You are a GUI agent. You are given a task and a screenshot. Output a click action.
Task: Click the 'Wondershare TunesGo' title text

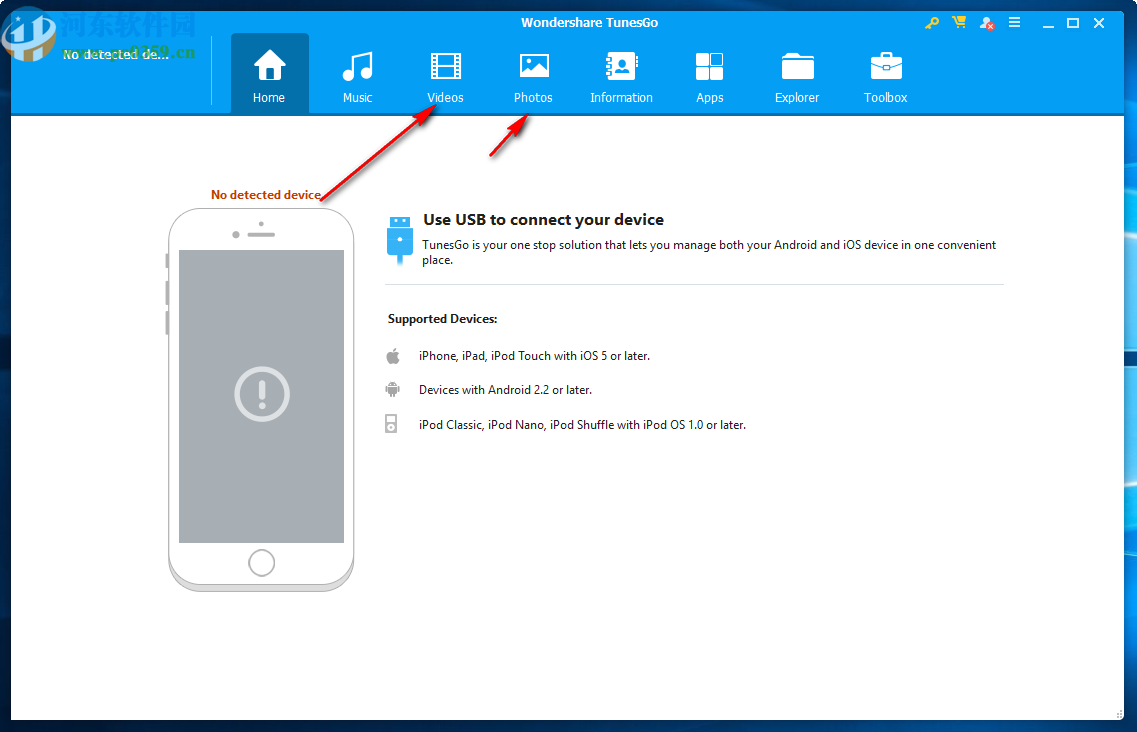click(x=590, y=22)
